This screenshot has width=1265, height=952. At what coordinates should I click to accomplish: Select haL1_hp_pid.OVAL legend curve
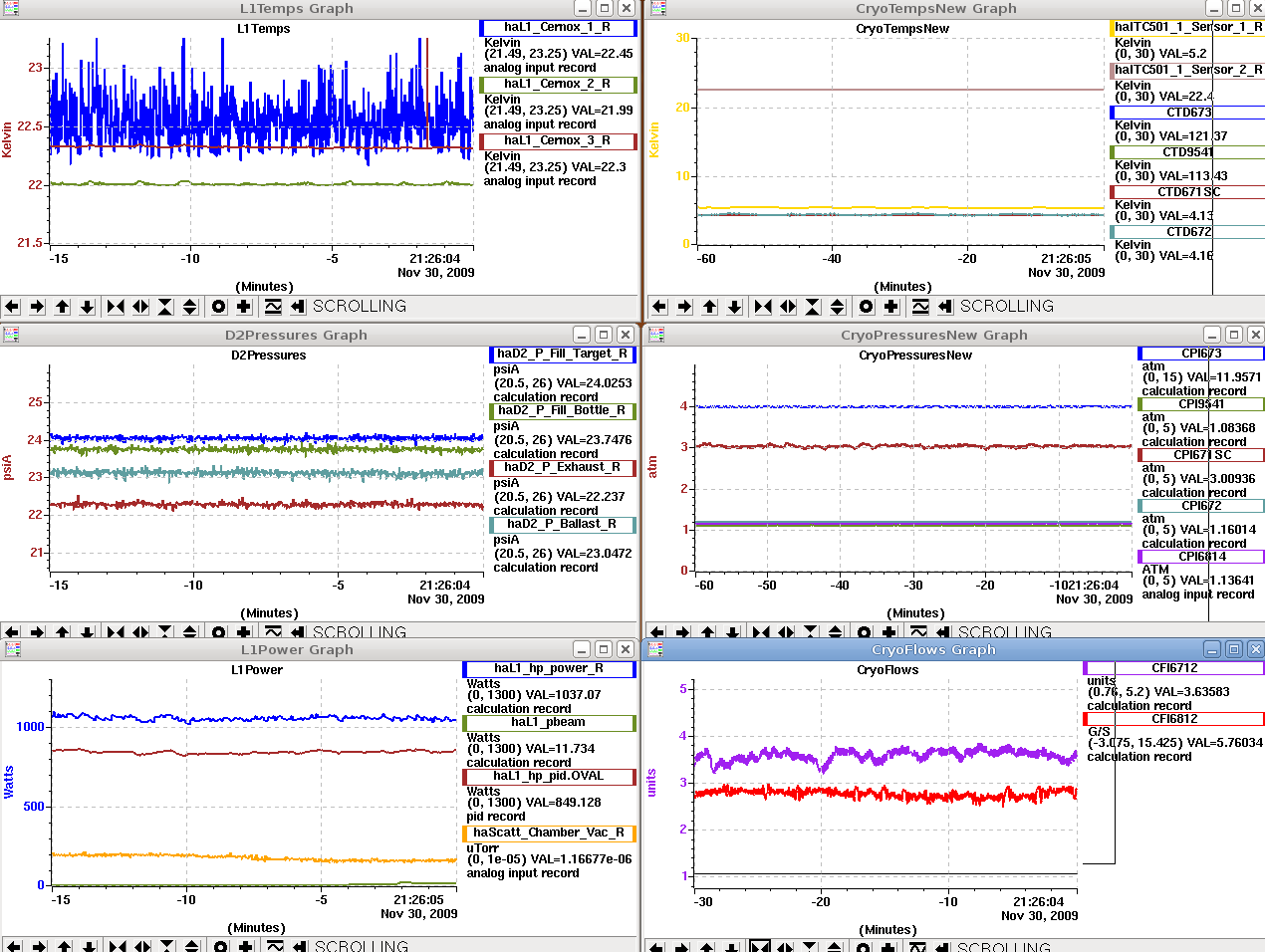tap(549, 777)
